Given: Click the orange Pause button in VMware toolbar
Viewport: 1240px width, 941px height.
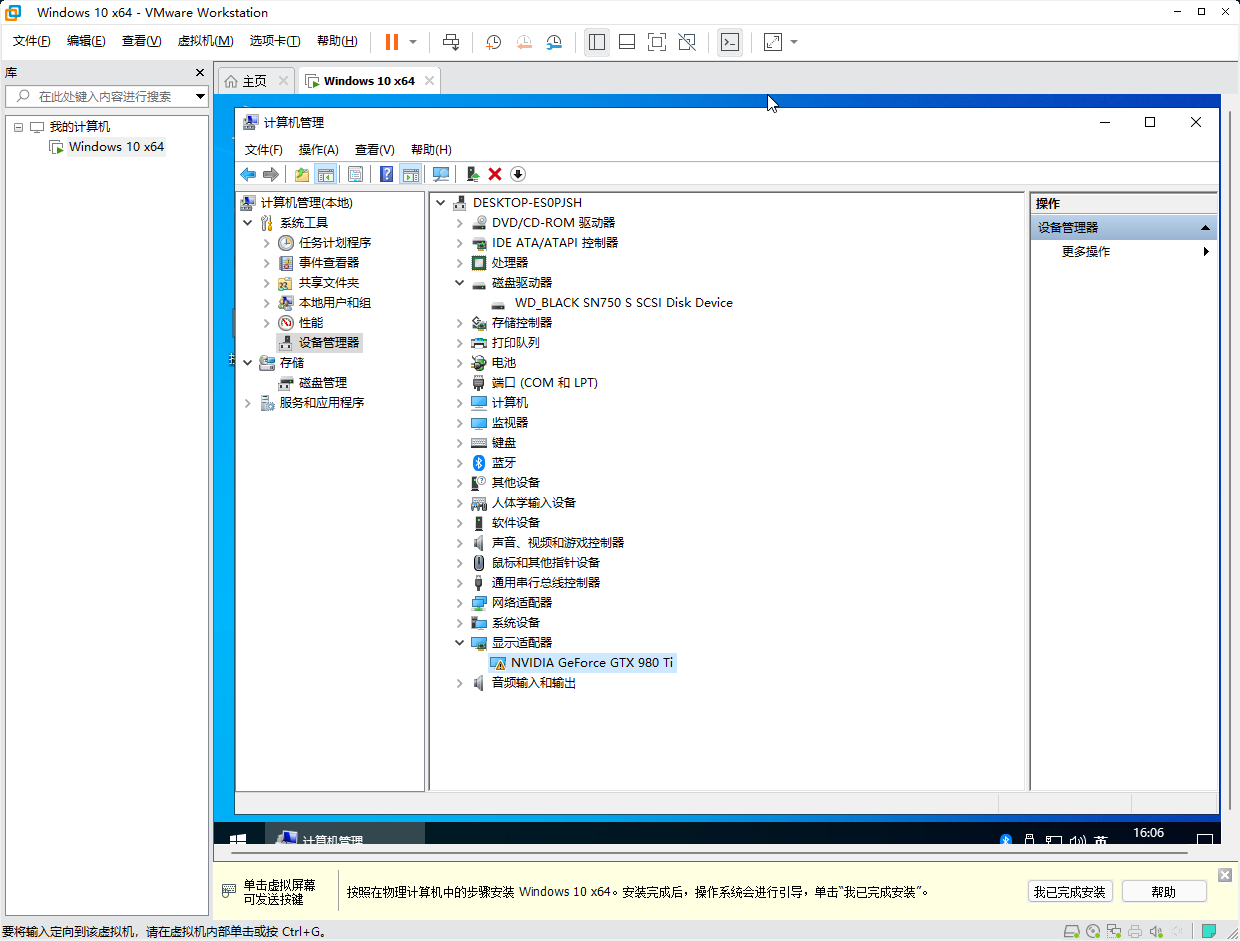Looking at the screenshot, I should [x=391, y=42].
